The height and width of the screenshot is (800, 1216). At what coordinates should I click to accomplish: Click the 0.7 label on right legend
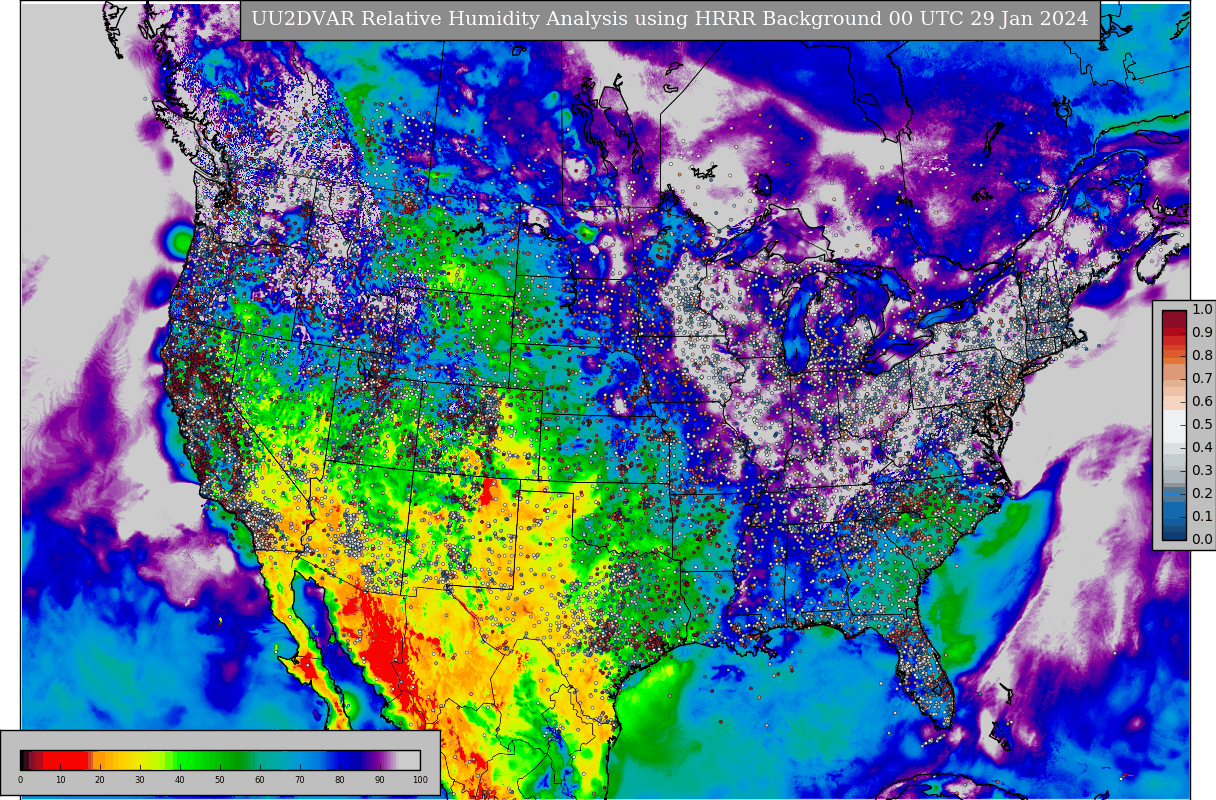point(1202,379)
